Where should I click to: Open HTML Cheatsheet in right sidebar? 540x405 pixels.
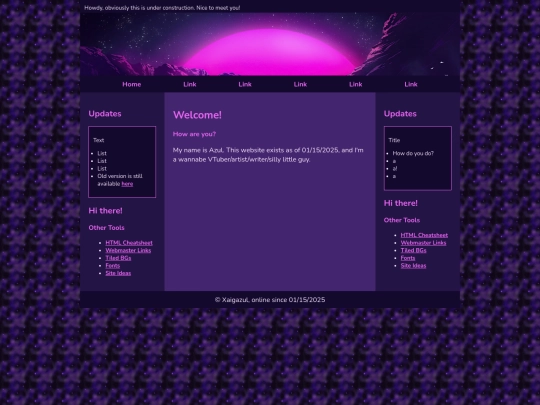424,235
